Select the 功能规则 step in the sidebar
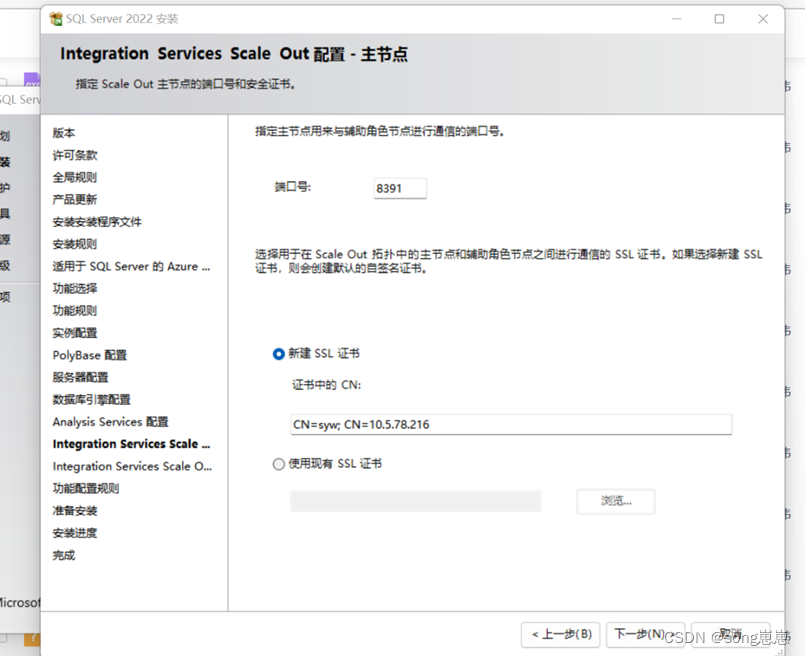The width and height of the screenshot is (805, 656). click(75, 311)
